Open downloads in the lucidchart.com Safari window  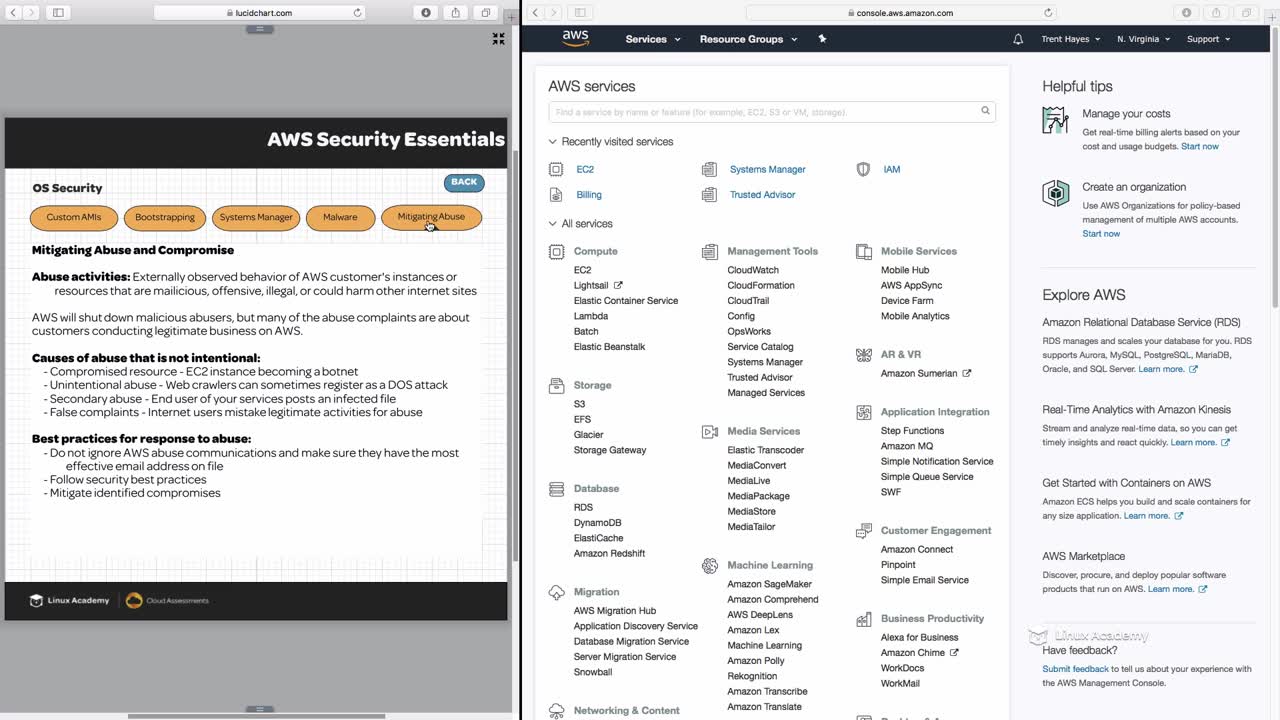tap(426, 13)
